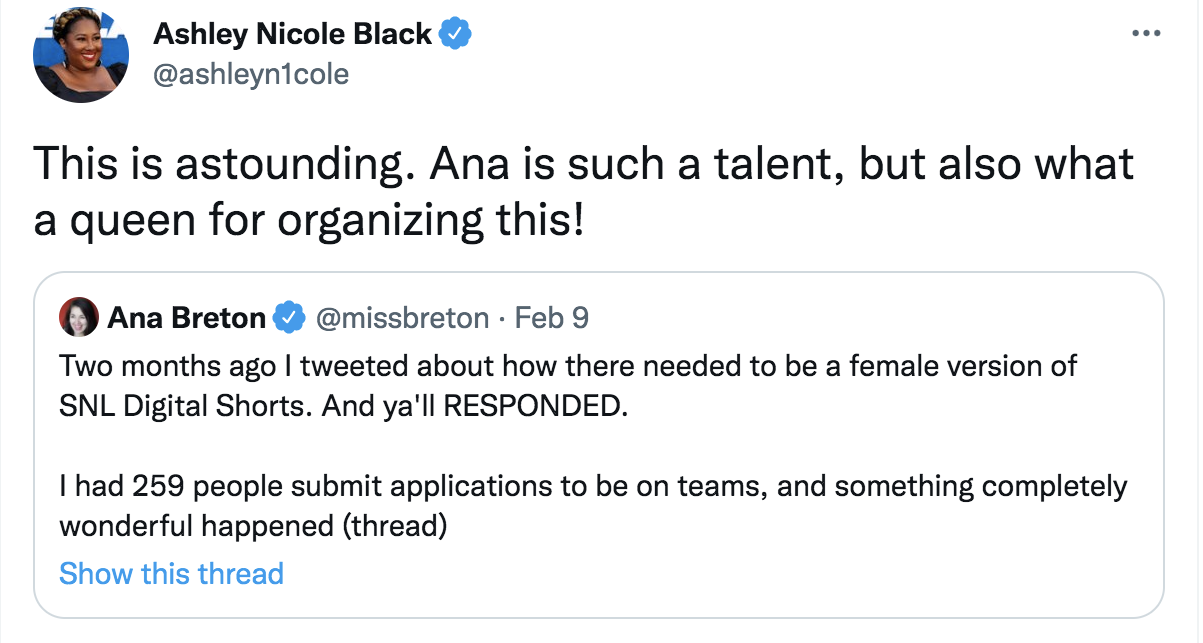This screenshot has width=1203, height=643.
Task: Open the Ashley Nicole Black display name
Action: click(x=292, y=34)
